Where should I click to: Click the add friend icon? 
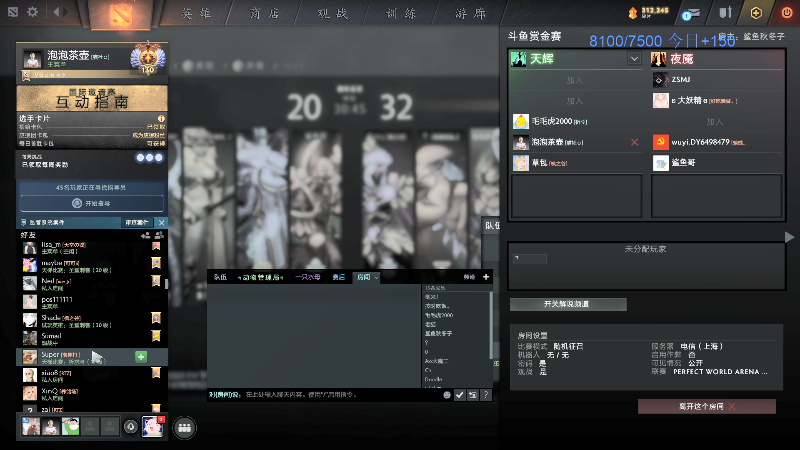(145, 235)
